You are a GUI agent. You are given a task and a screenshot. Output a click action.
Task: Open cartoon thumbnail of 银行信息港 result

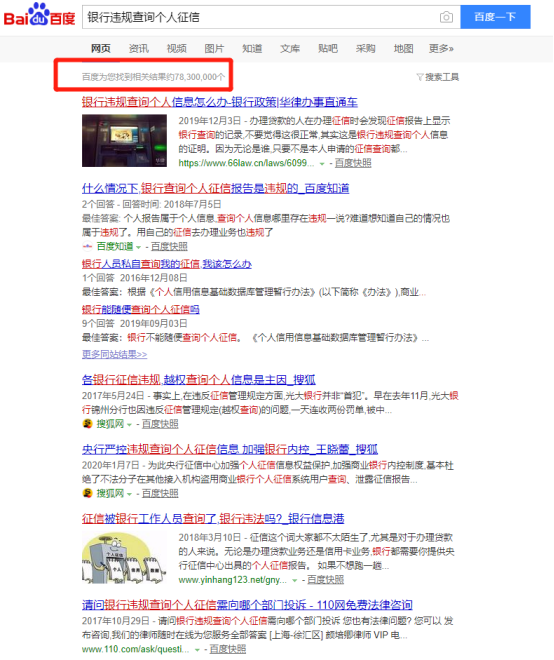[124, 558]
